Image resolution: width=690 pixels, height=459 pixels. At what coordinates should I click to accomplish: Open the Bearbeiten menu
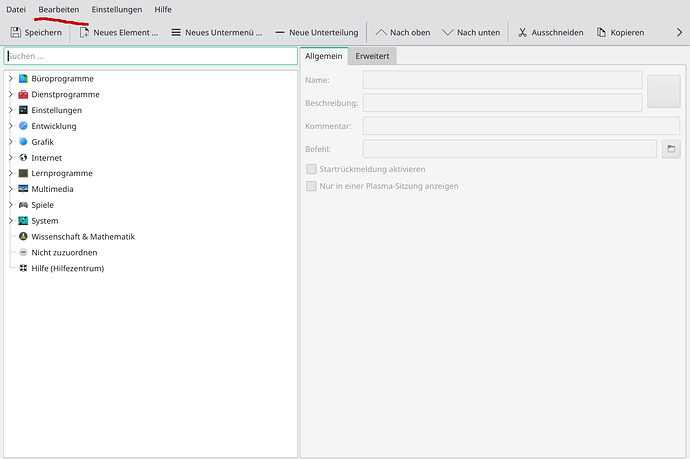coord(59,9)
